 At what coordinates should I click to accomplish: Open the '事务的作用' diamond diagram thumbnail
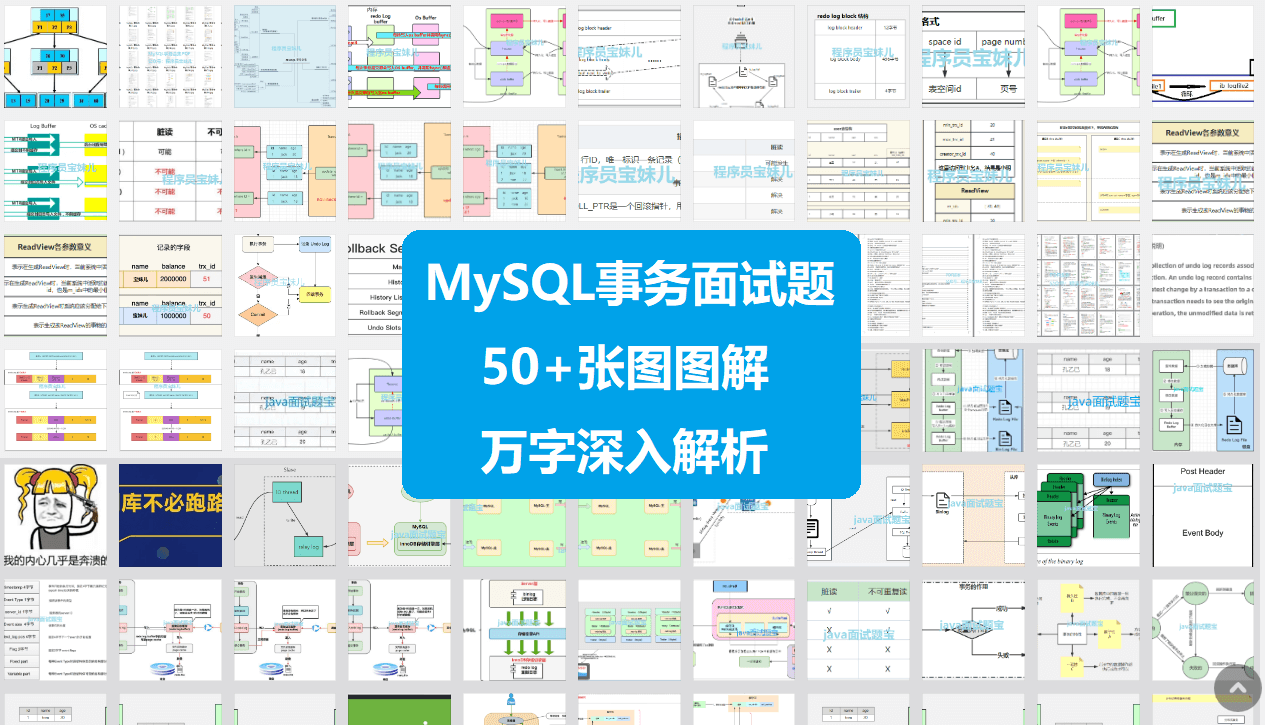(973, 630)
